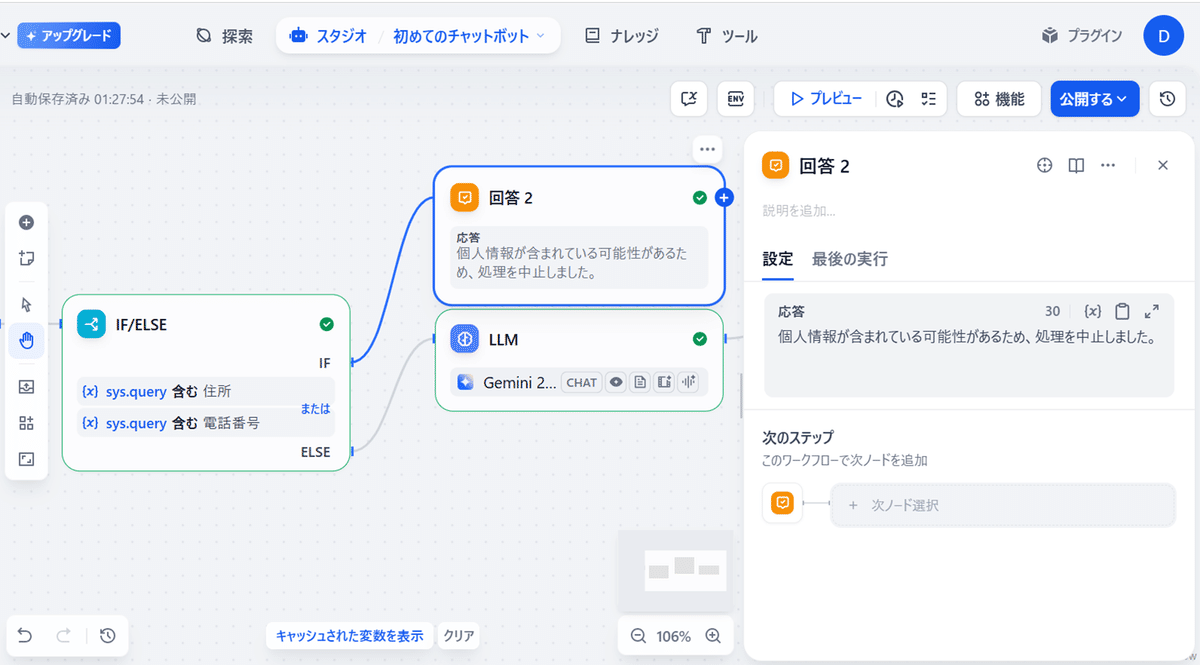The image size is (1200, 665).
Task: Click the redo arrow icon
Action: coord(63,635)
